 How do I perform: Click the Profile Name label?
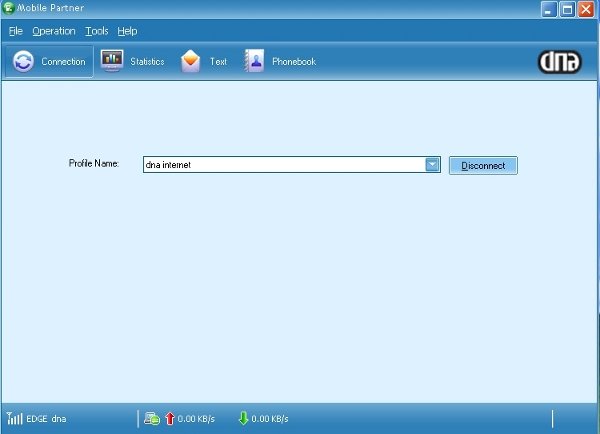tap(94, 163)
